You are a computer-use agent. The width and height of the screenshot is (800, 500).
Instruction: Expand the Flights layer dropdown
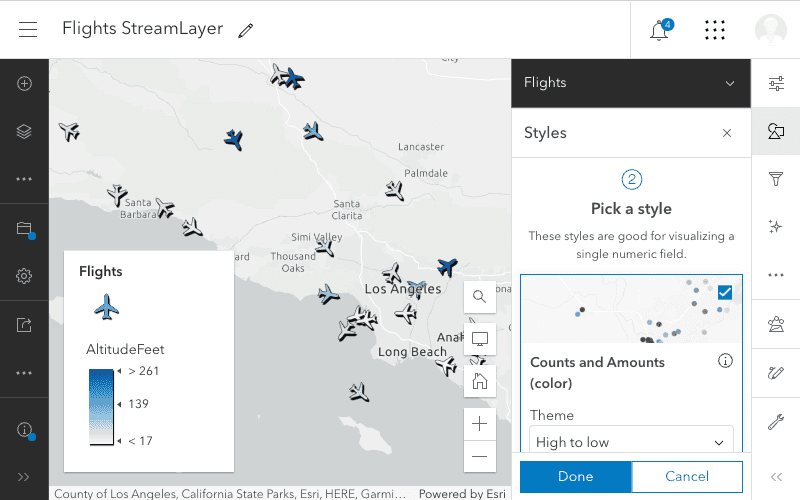[730, 83]
